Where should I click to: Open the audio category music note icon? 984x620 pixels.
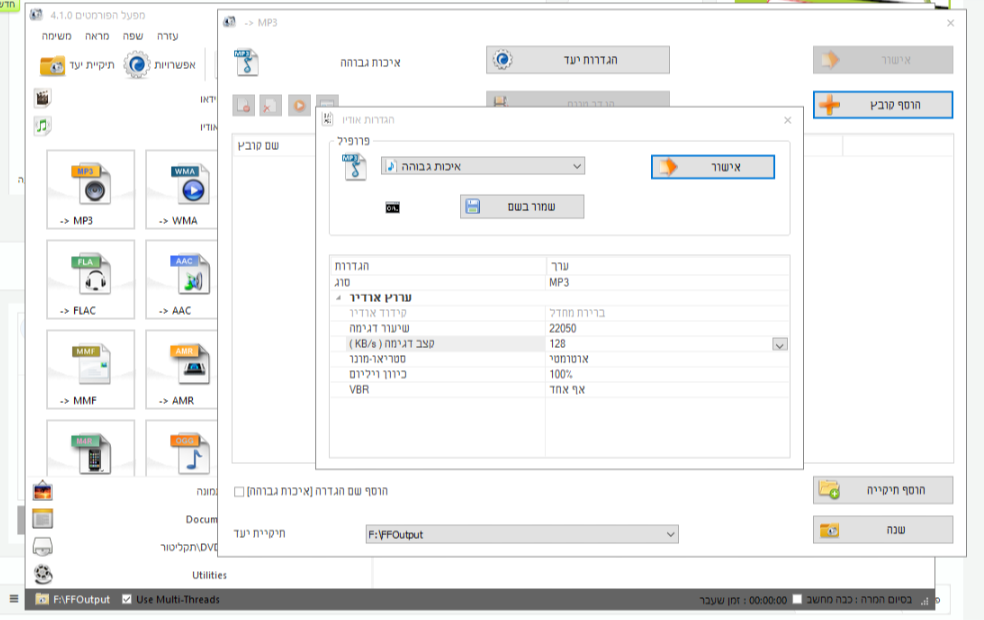pyautogui.click(x=42, y=126)
